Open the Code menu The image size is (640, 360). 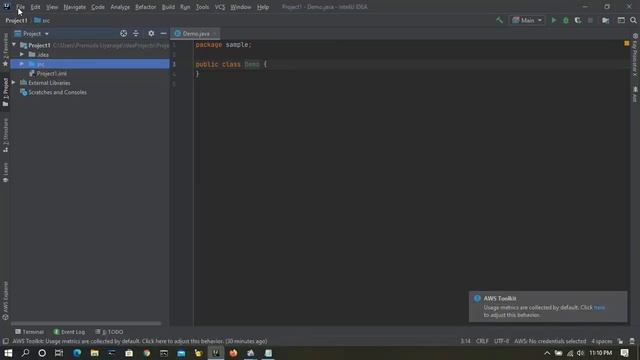click(98, 7)
